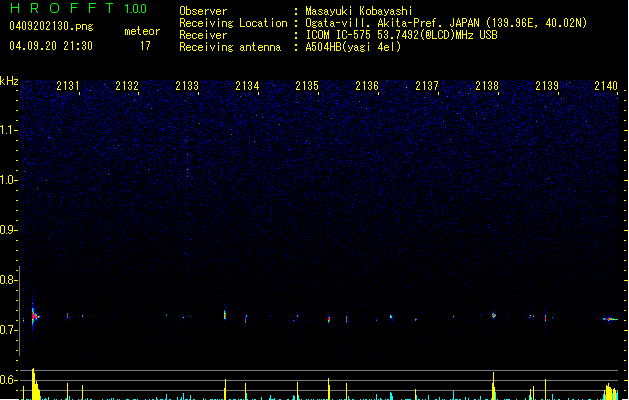Image resolution: width=629 pixels, height=400 pixels.
Task: Click the 0.8 kHz frequency label
Action: (9, 280)
